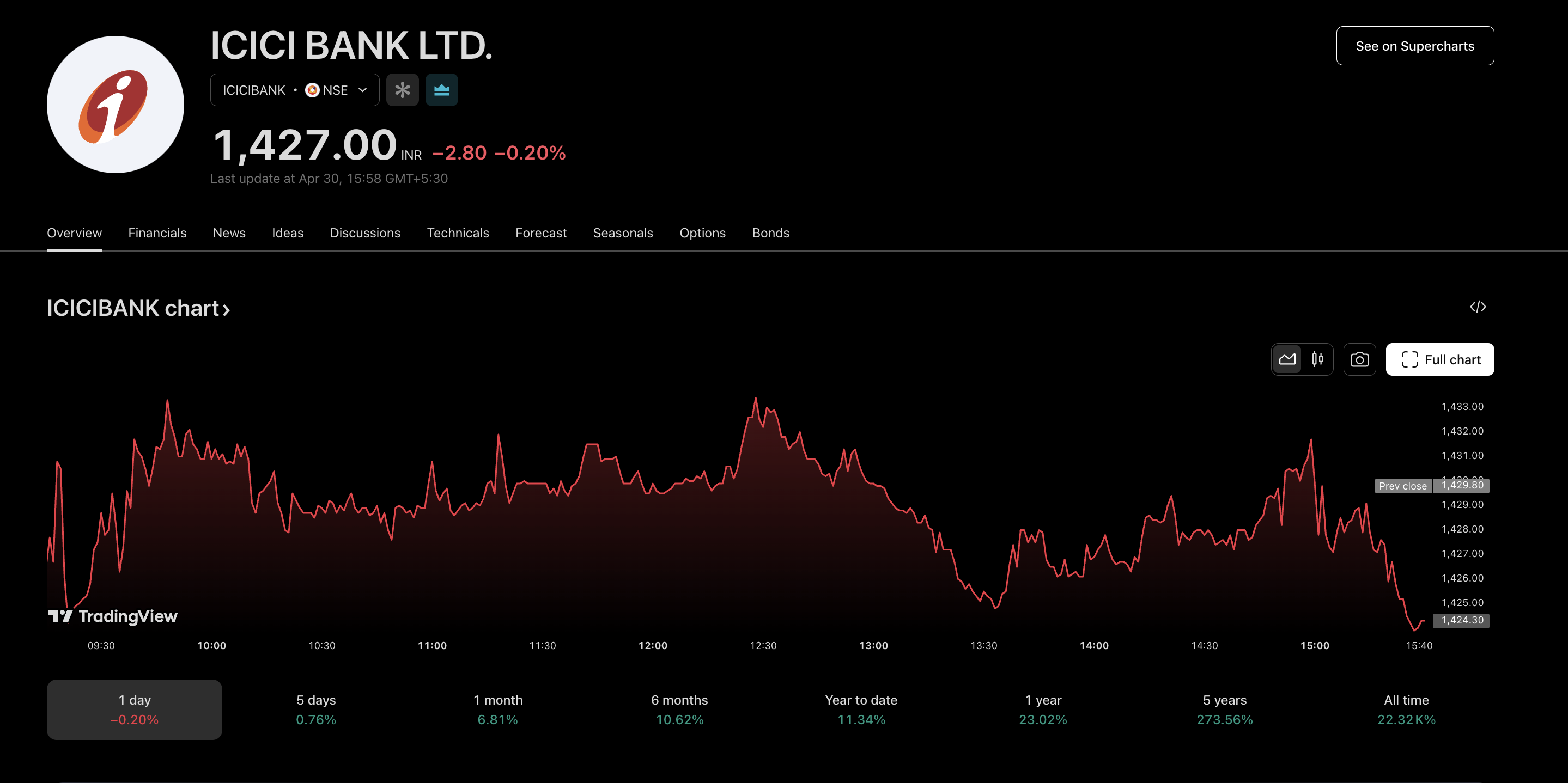Click the 10:00 time axis label
The height and width of the screenshot is (783, 1568).
pos(211,645)
